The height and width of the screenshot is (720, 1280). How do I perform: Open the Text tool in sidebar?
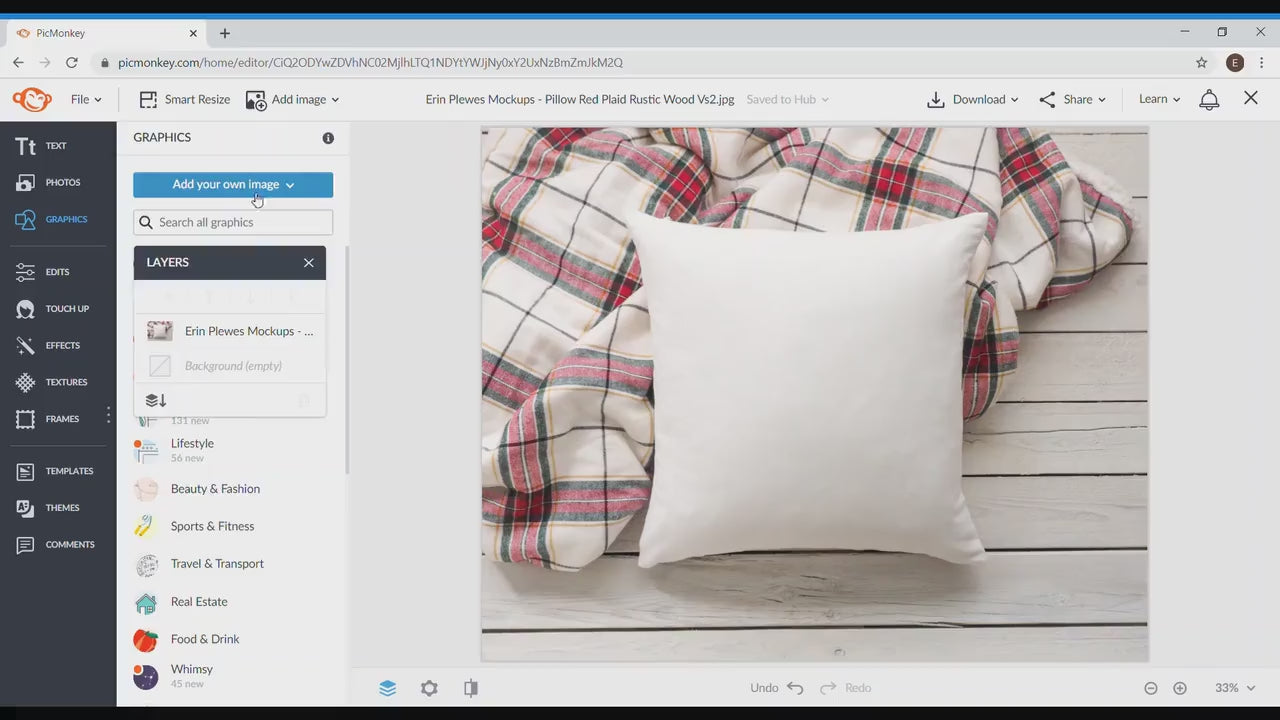coord(42,146)
